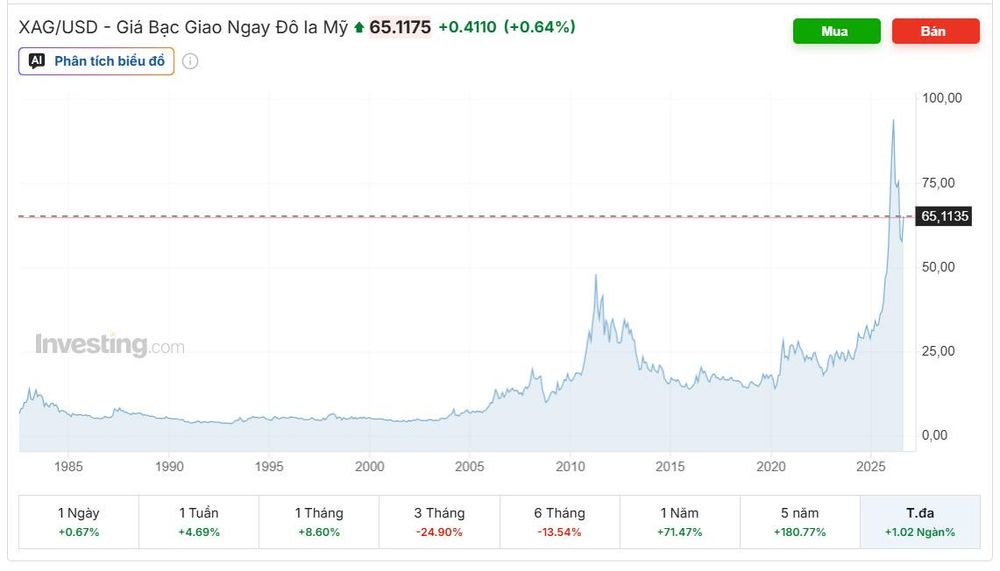
Task: Switch to the 3 Tháng timeframe
Action: [x=439, y=522]
